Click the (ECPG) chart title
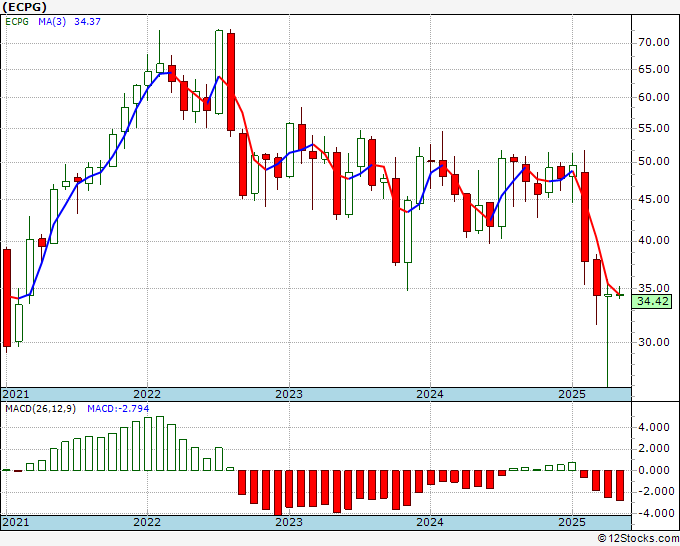This screenshot has width=680, height=546. (24, 7)
